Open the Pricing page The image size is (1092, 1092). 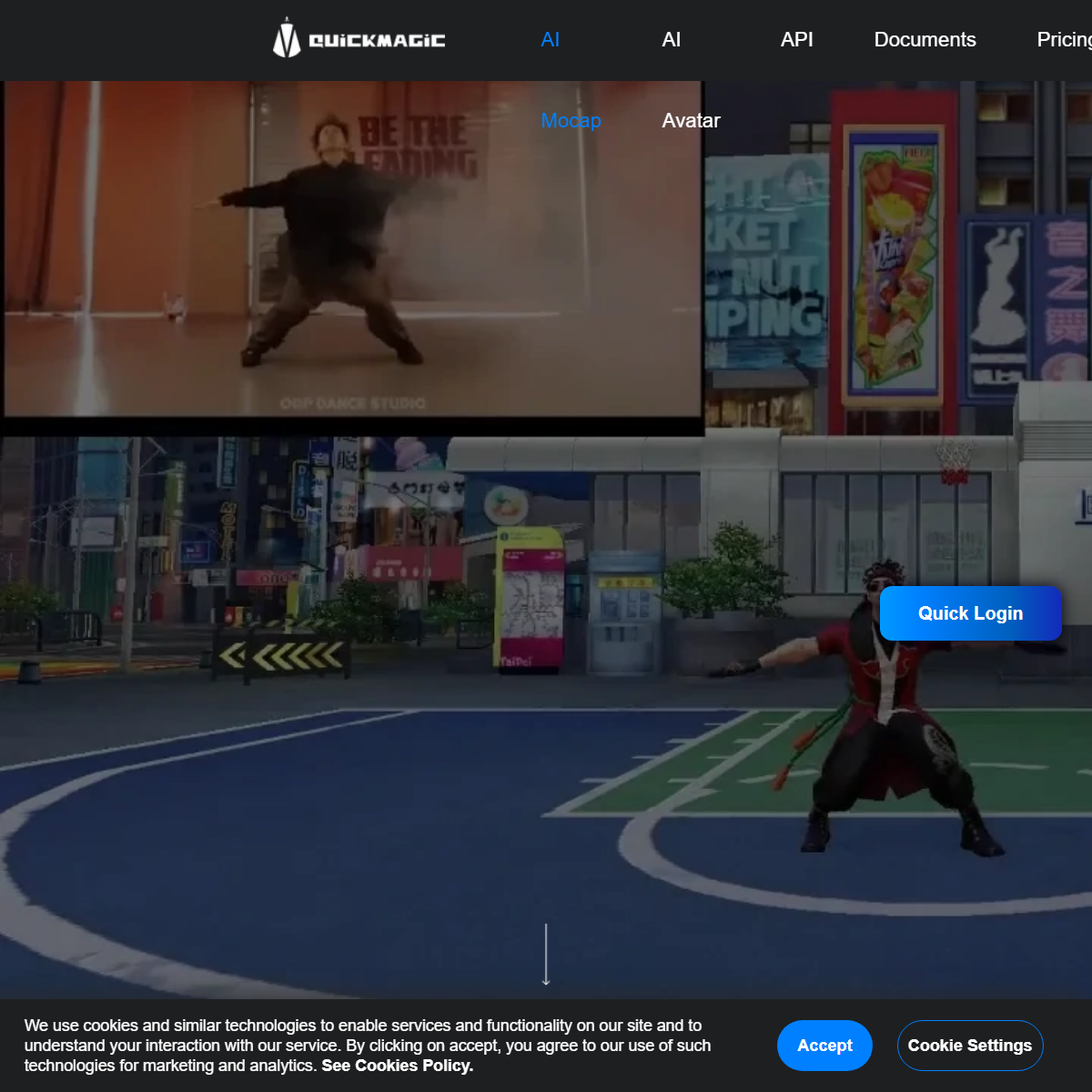coord(1064,40)
